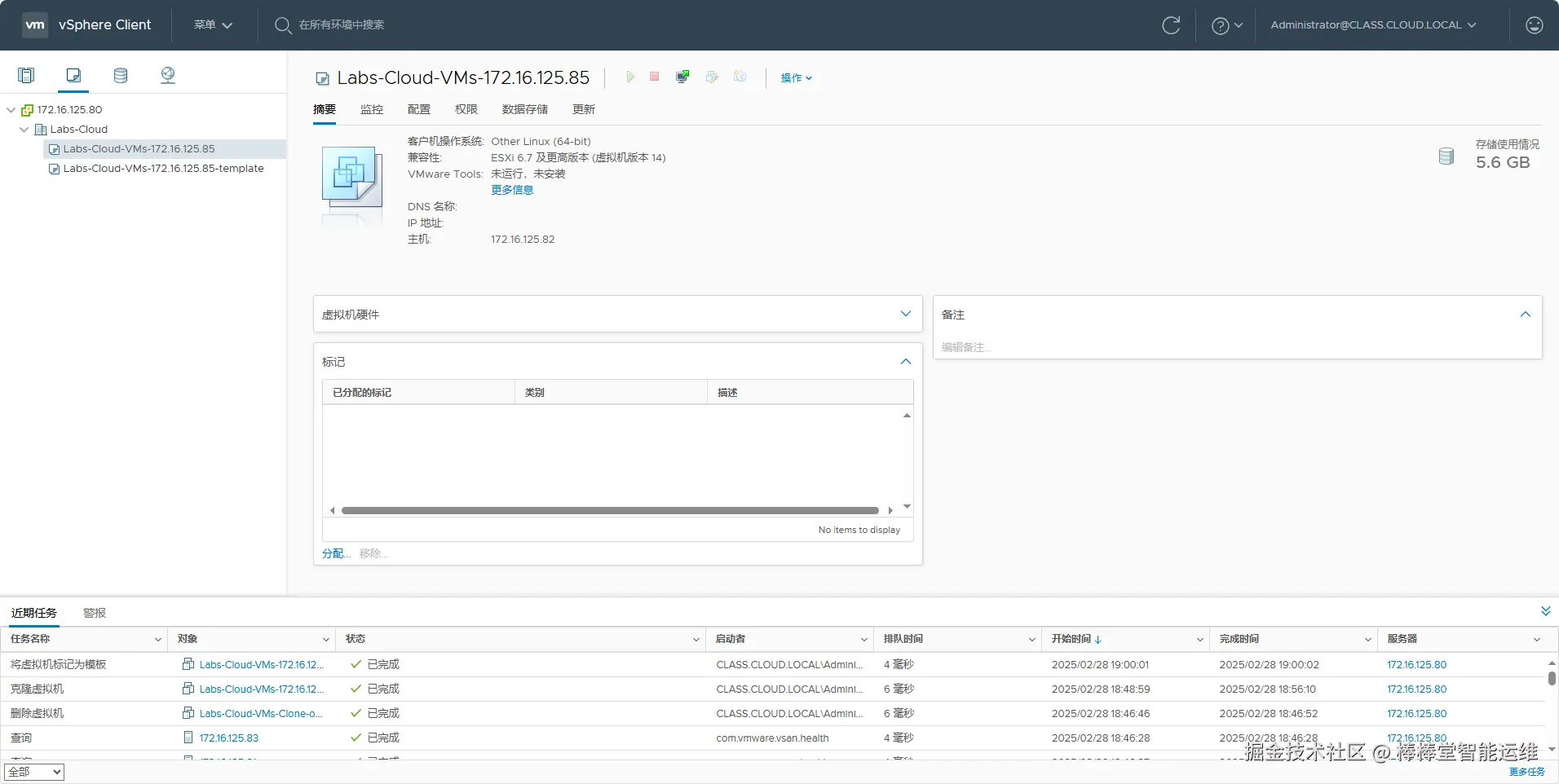Image resolution: width=1559 pixels, height=784 pixels.
Task: Switch to the 更新 updates tab
Action: (584, 109)
